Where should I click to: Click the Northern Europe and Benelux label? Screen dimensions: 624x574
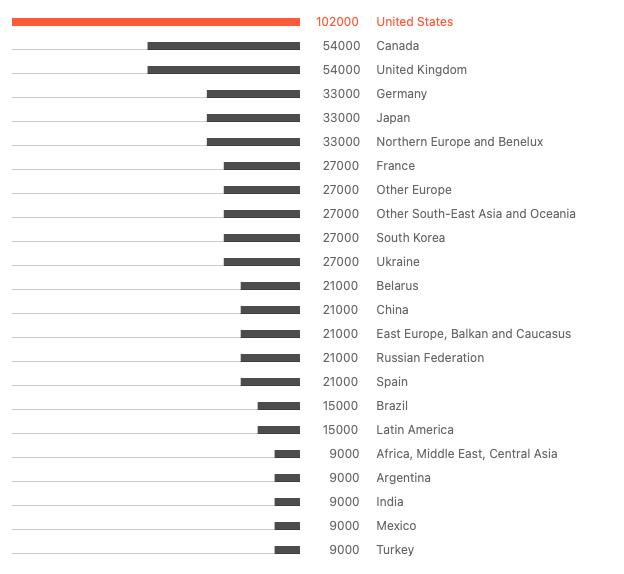459,142
